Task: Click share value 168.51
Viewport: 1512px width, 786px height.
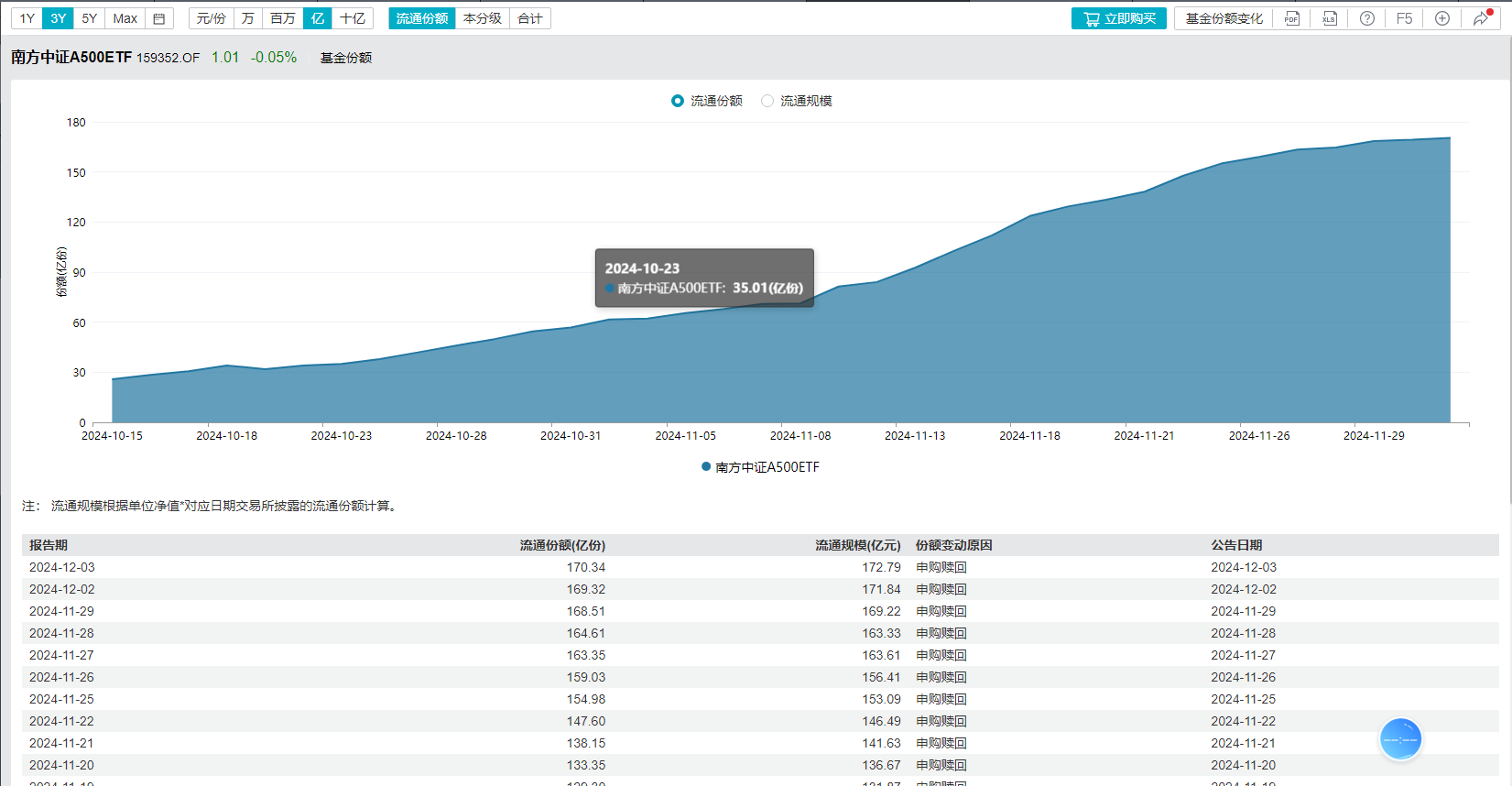Action: point(586,611)
